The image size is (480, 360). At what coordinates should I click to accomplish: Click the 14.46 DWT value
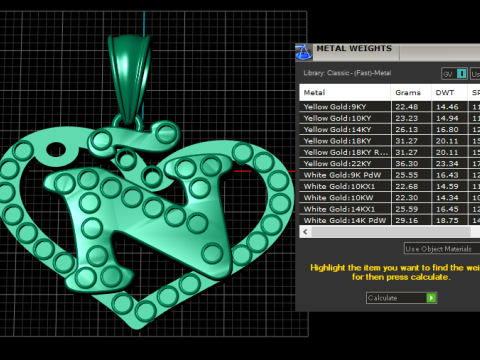[x=447, y=107]
